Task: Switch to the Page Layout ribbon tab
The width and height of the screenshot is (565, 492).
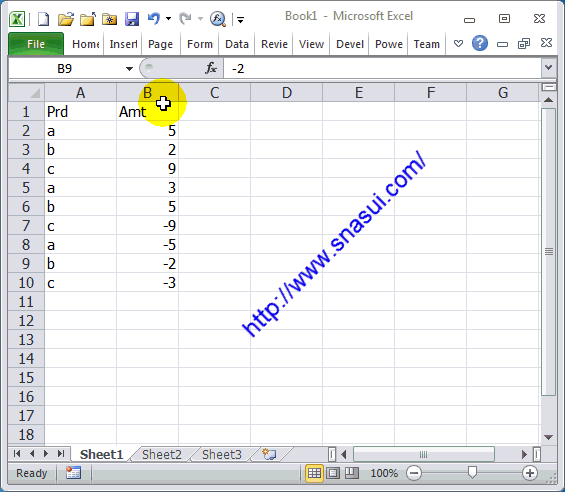Action: [x=160, y=44]
